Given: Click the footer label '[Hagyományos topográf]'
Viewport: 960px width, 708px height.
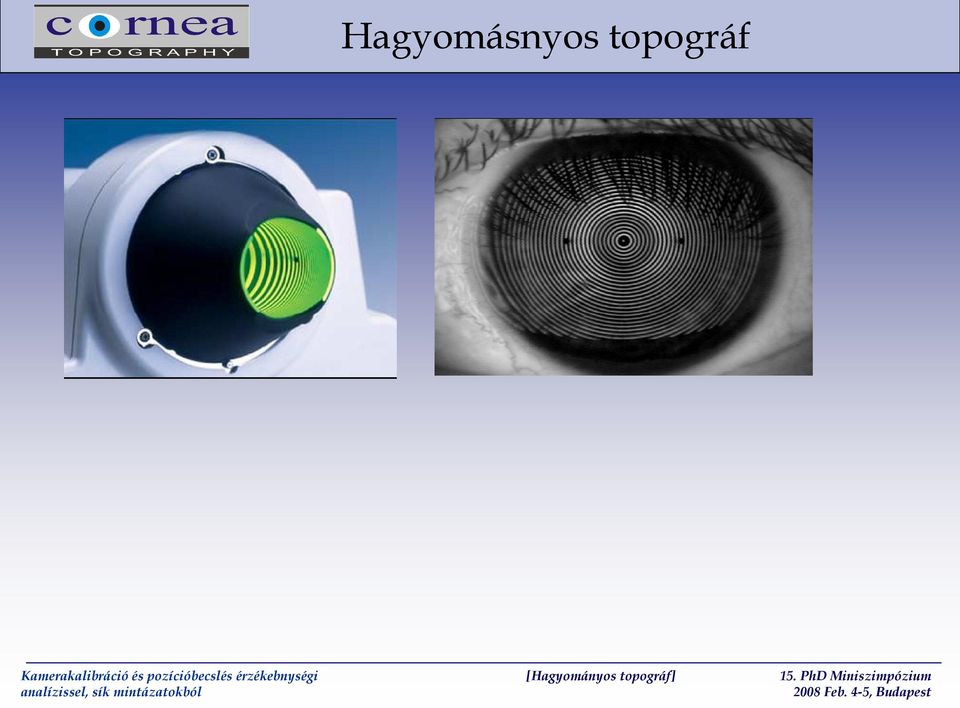Looking at the screenshot, I should pos(601,676).
